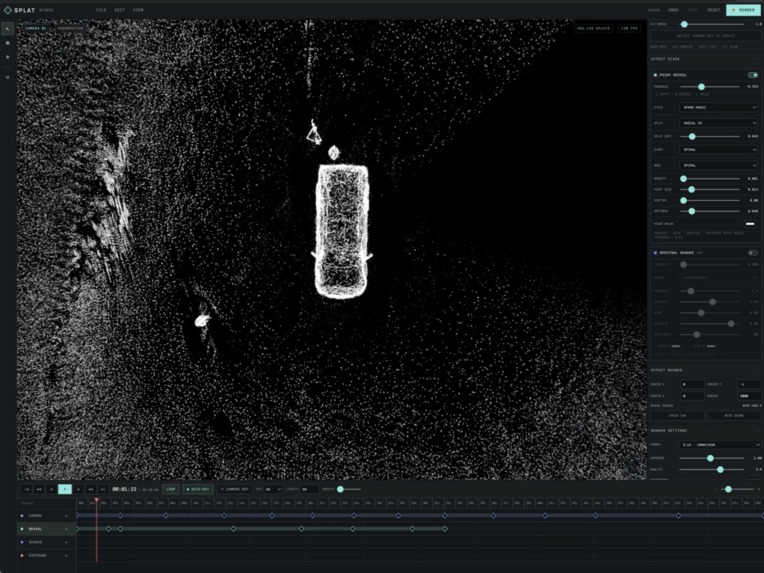The width and height of the screenshot is (764, 573).
Task: Adjust the Point Reveal Progress slider
Action: [701, 87]
